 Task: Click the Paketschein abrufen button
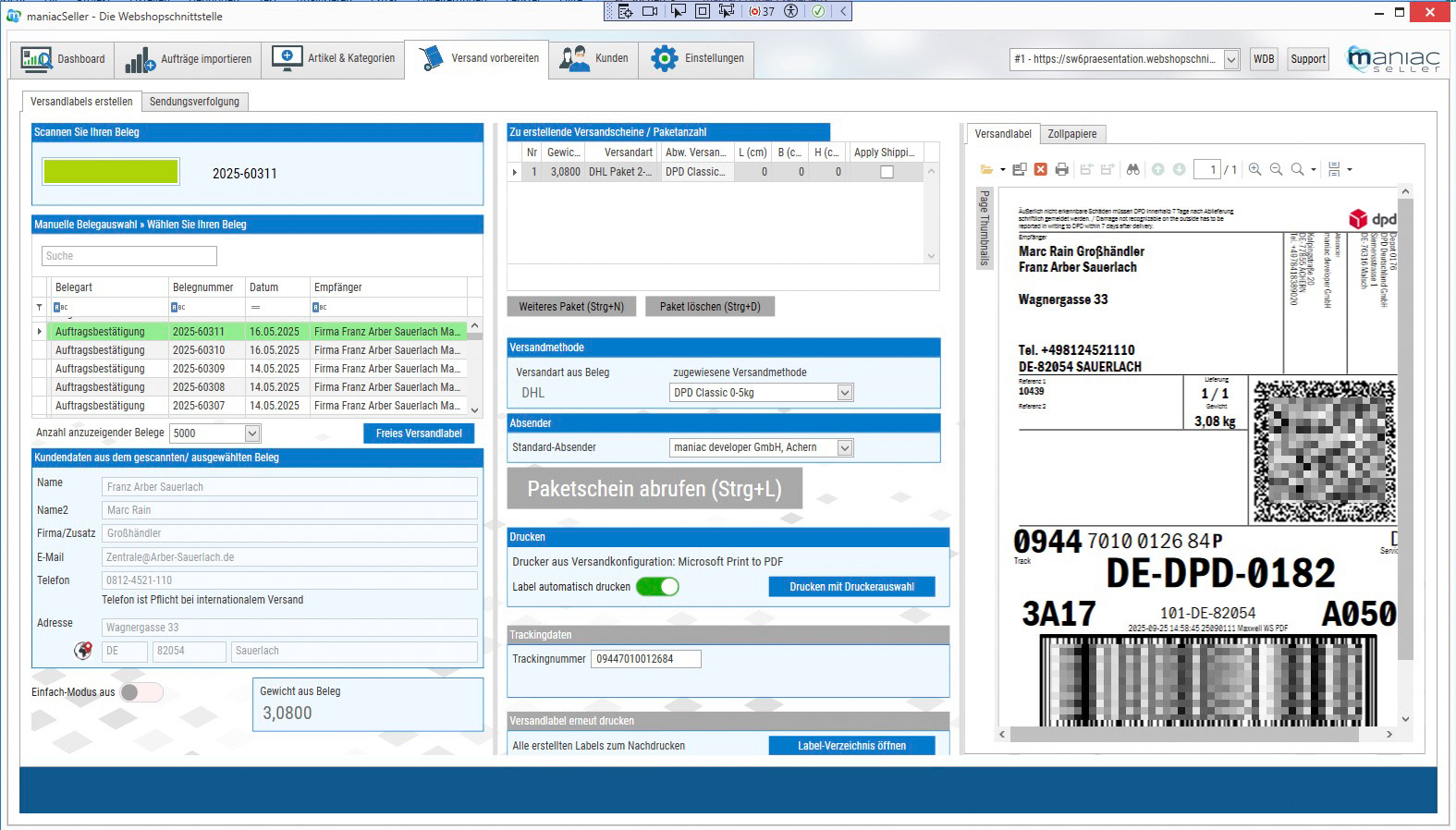click(x=655, y=489)
